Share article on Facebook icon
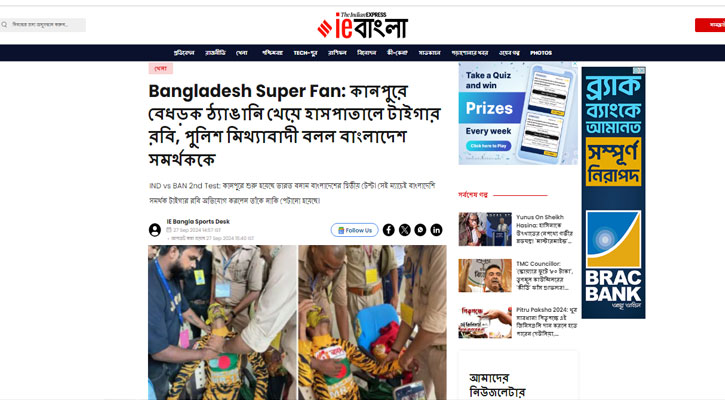 (x=388, y=230)
